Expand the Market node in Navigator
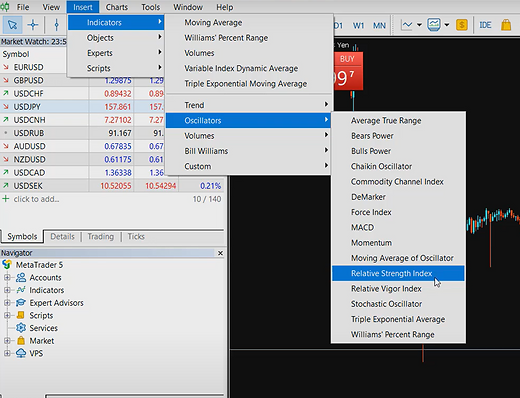Viewport: 520px width, 398px height. pos(7,341)
